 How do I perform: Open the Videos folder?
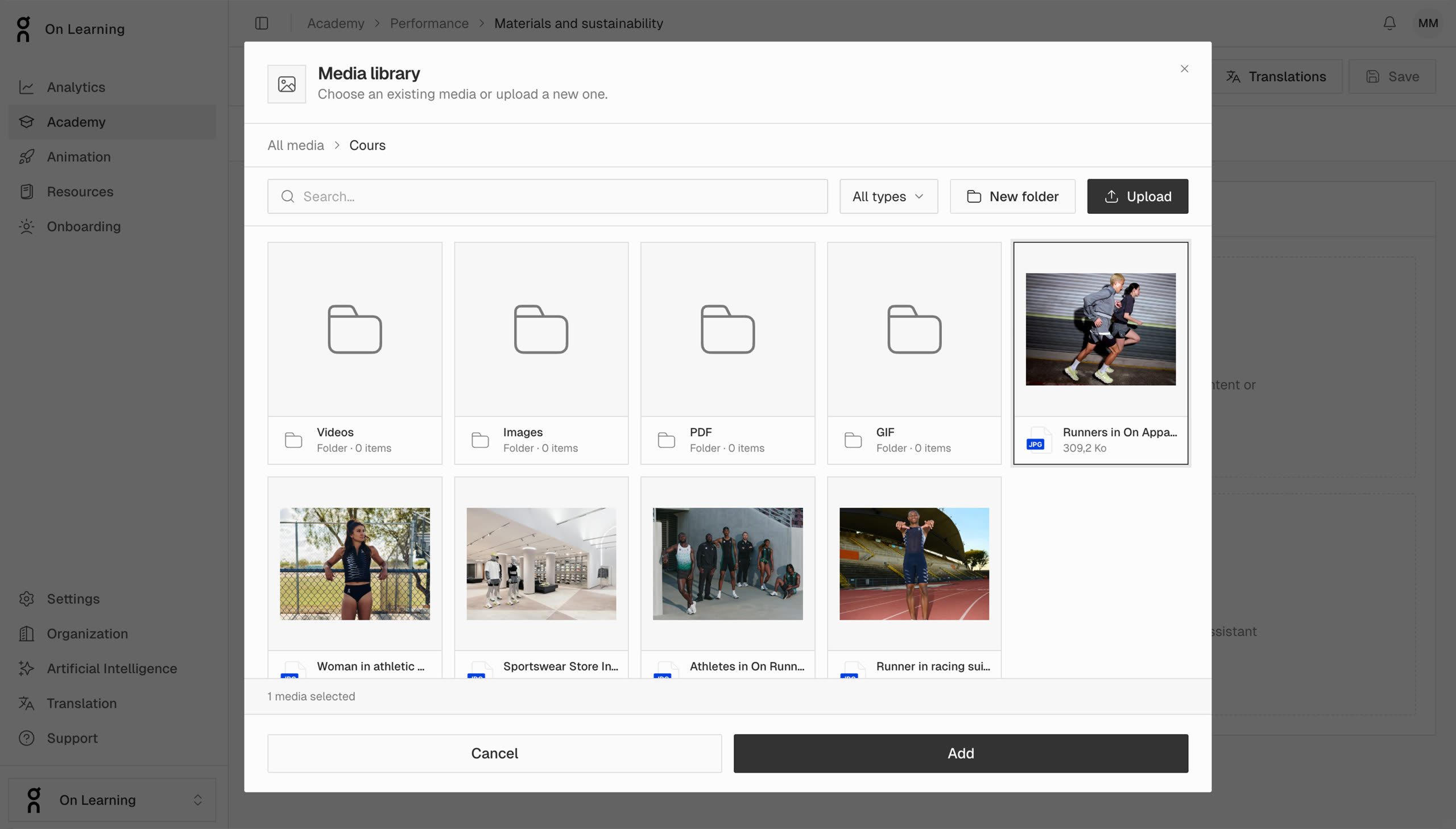coord(355,353)
